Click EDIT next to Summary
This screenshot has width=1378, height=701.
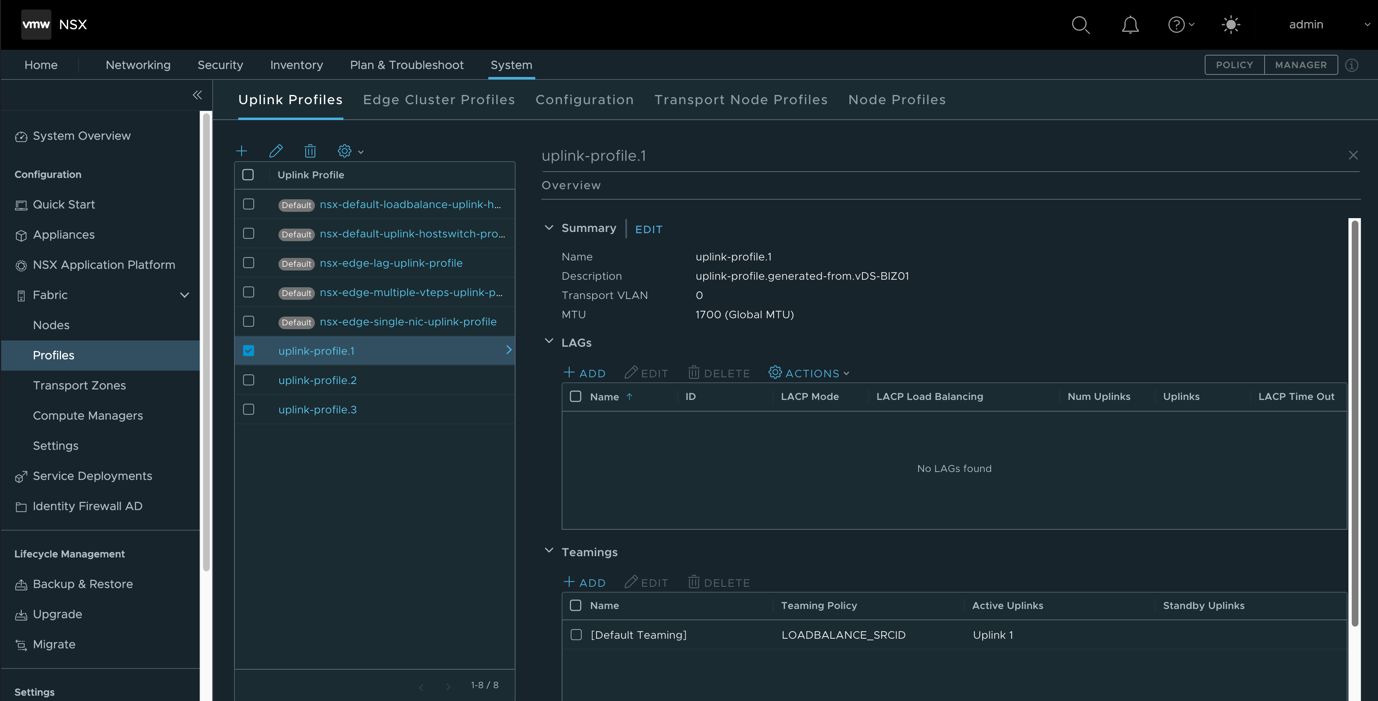pos(649,230)
